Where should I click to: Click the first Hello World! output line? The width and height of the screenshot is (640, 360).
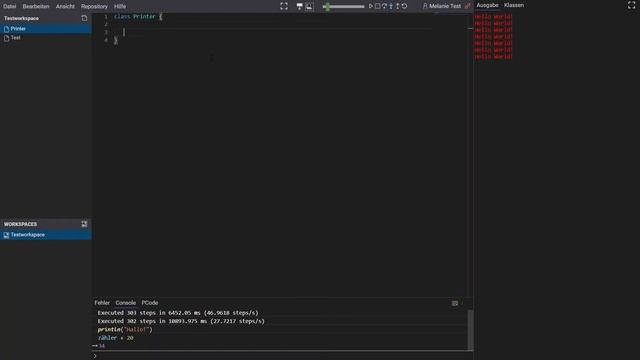click(493, 17)
